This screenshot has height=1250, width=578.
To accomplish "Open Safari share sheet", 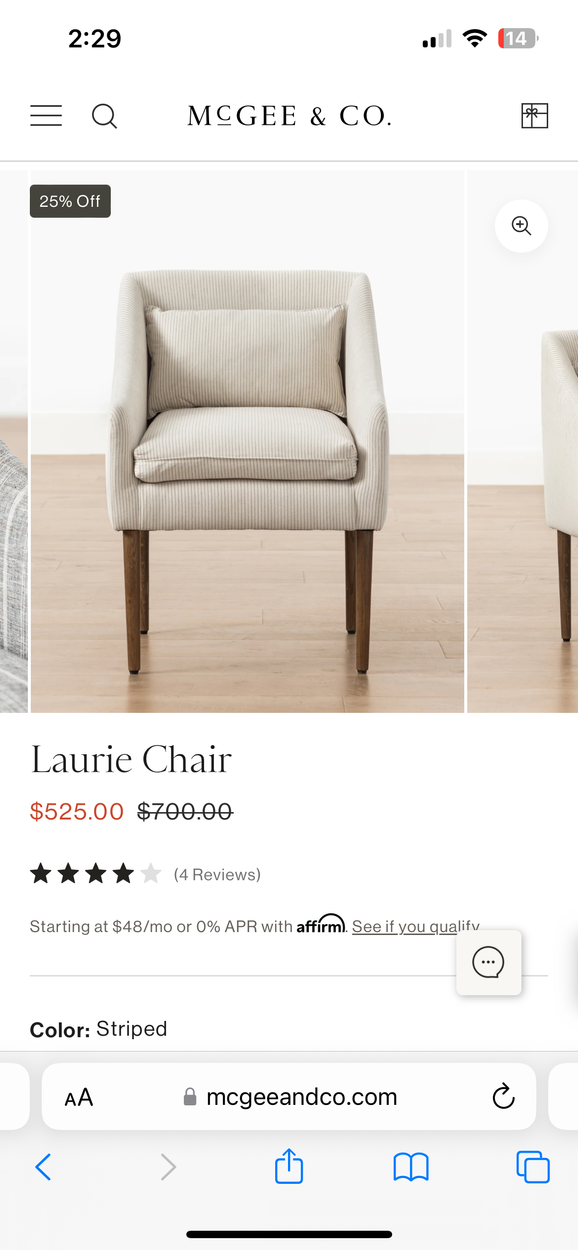I will tap(289, 1166).
